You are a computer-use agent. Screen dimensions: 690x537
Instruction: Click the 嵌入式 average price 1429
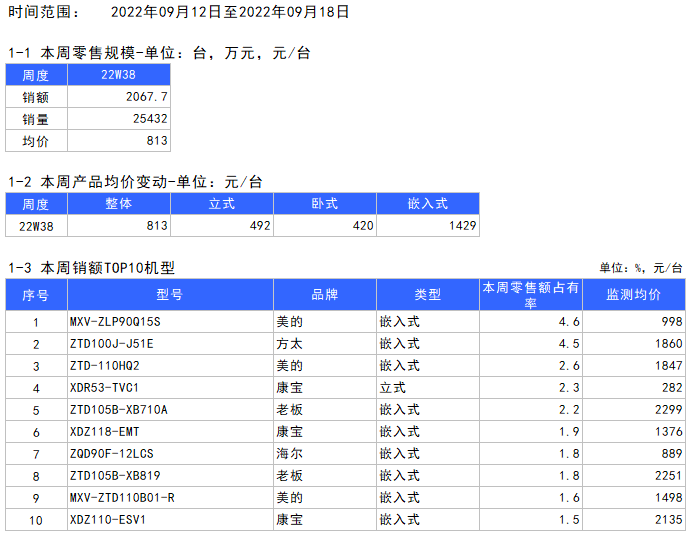pos(462,226)
